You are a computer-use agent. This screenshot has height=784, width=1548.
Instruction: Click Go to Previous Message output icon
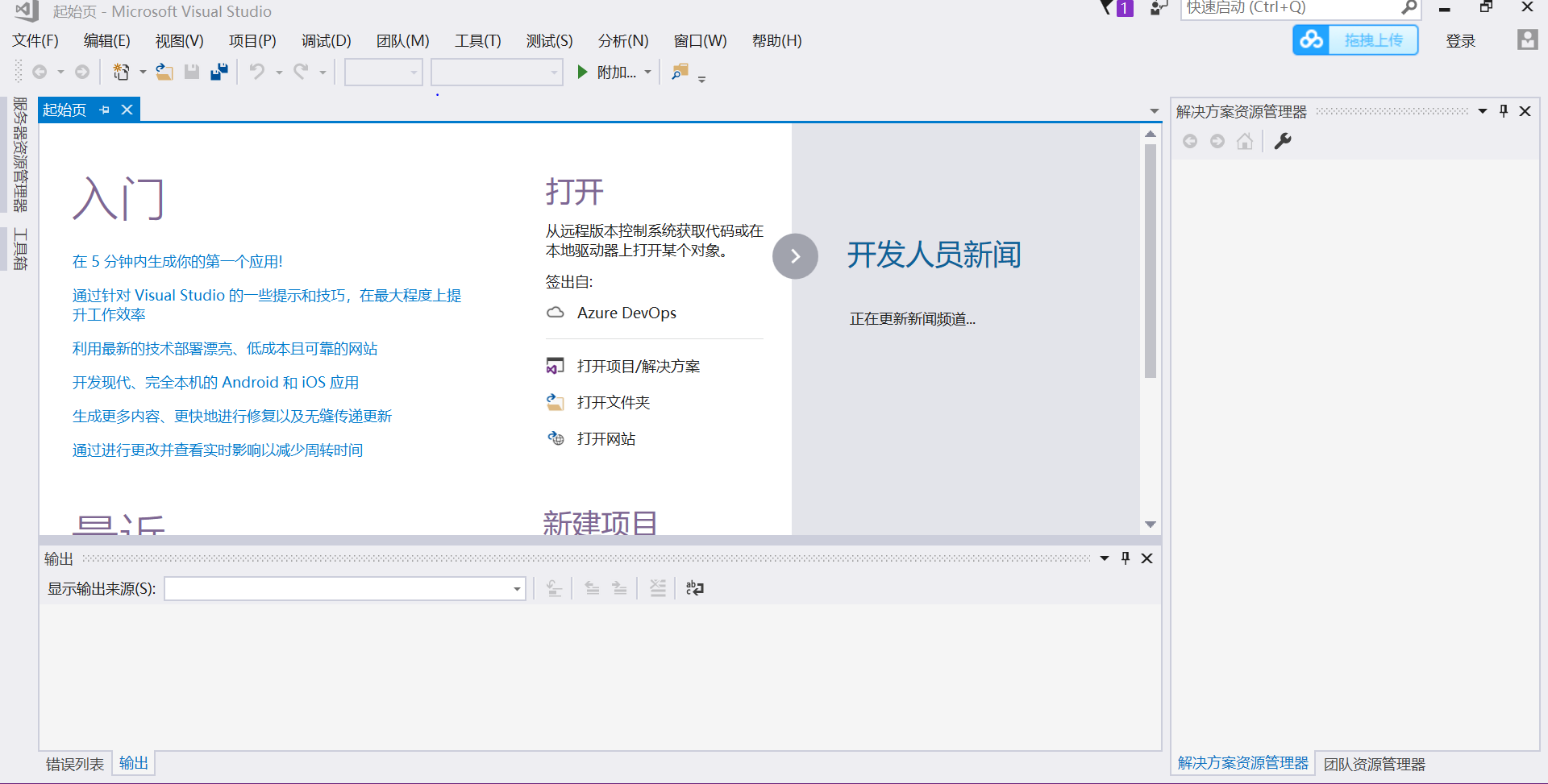pos(592,589)
